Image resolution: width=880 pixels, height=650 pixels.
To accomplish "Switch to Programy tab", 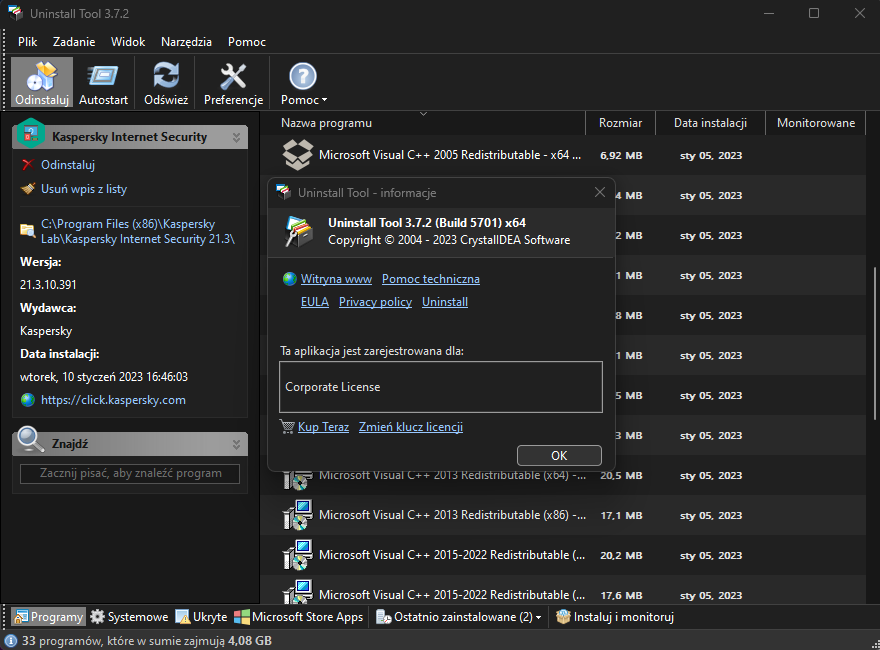I will 49,617.
